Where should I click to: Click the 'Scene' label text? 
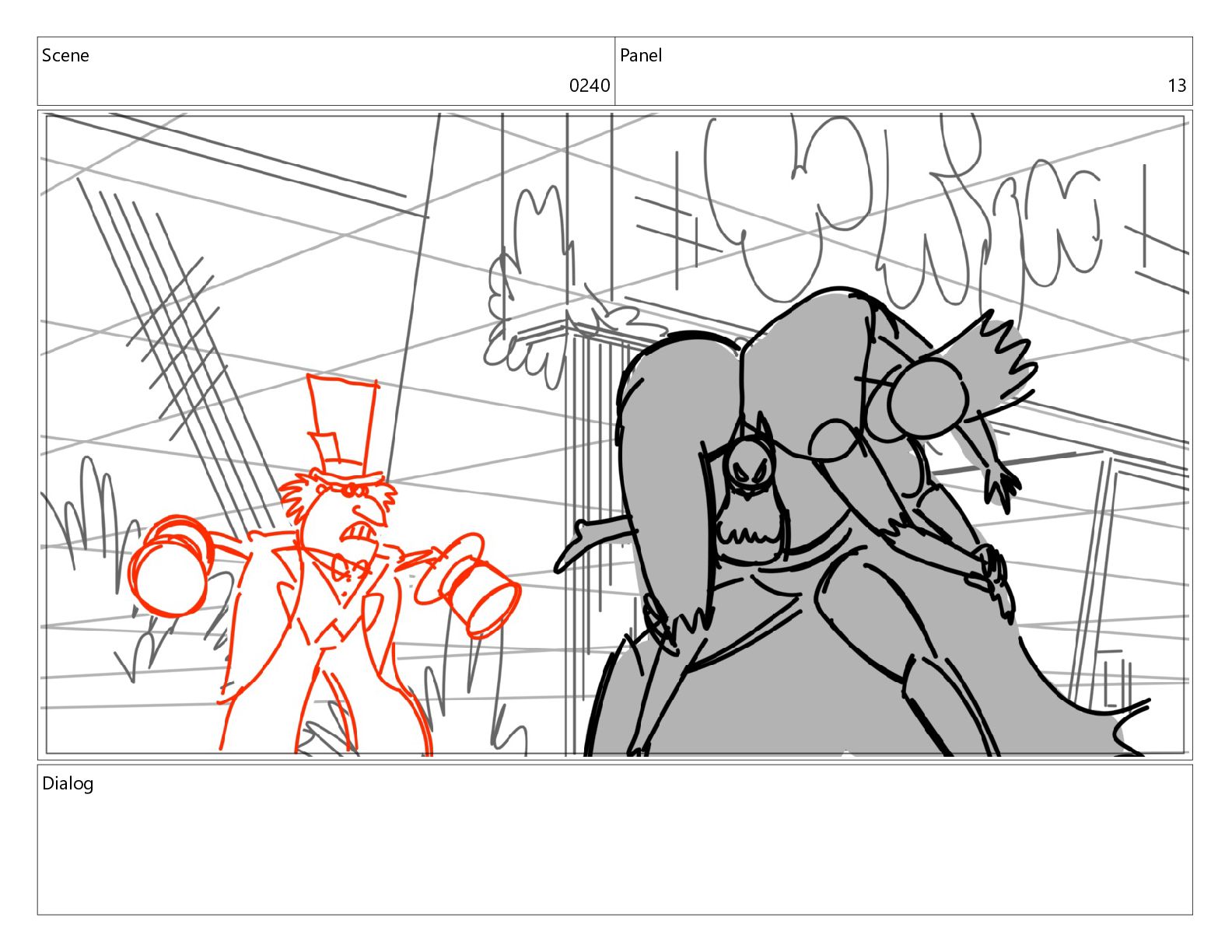click(65, 55)
